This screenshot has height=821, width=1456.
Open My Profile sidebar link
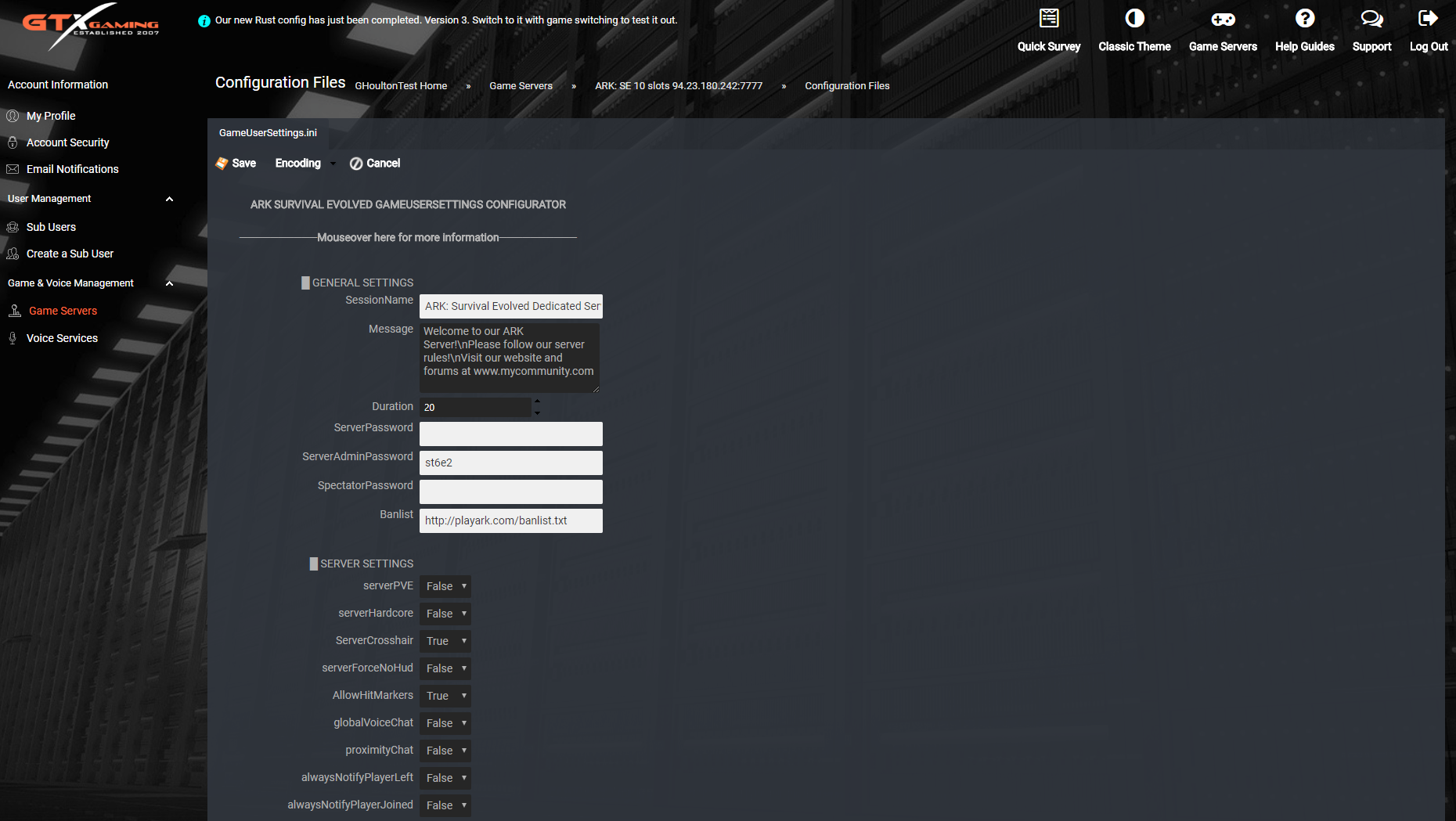tap(51, 116)
